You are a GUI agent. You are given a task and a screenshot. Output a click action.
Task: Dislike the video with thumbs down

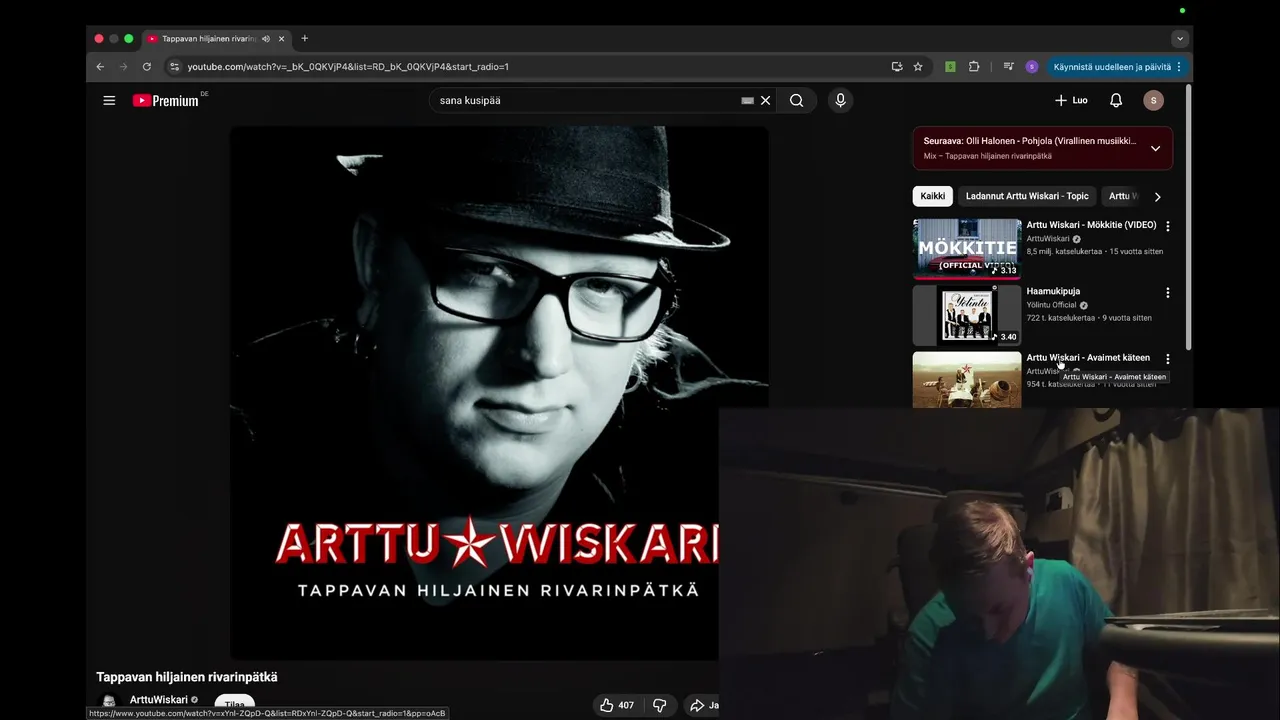[x=659, y=705]
